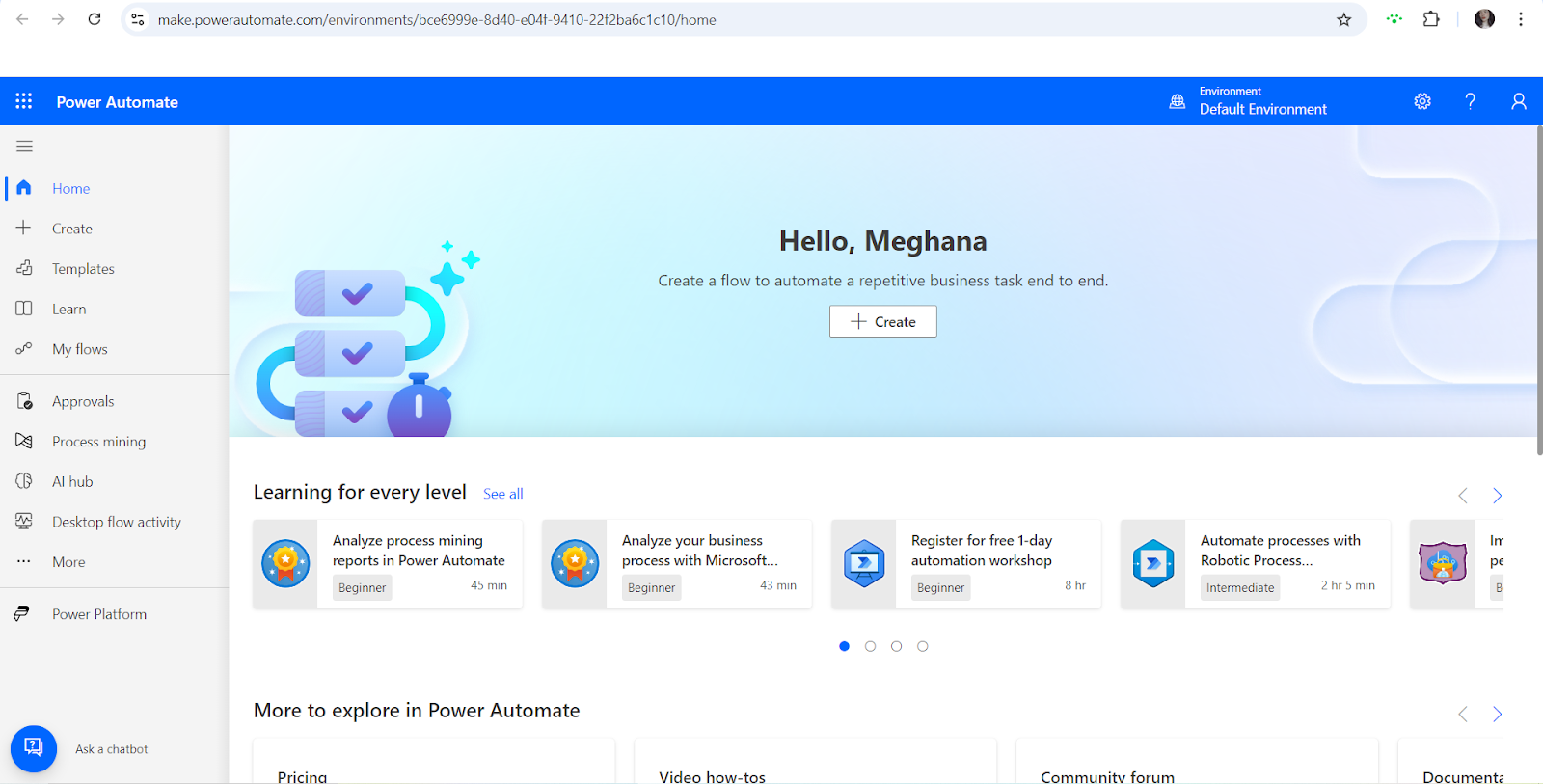Click the My flows icon in sidebar
This screenshot has width=1543, height=784.
click(x=24, y=349)
